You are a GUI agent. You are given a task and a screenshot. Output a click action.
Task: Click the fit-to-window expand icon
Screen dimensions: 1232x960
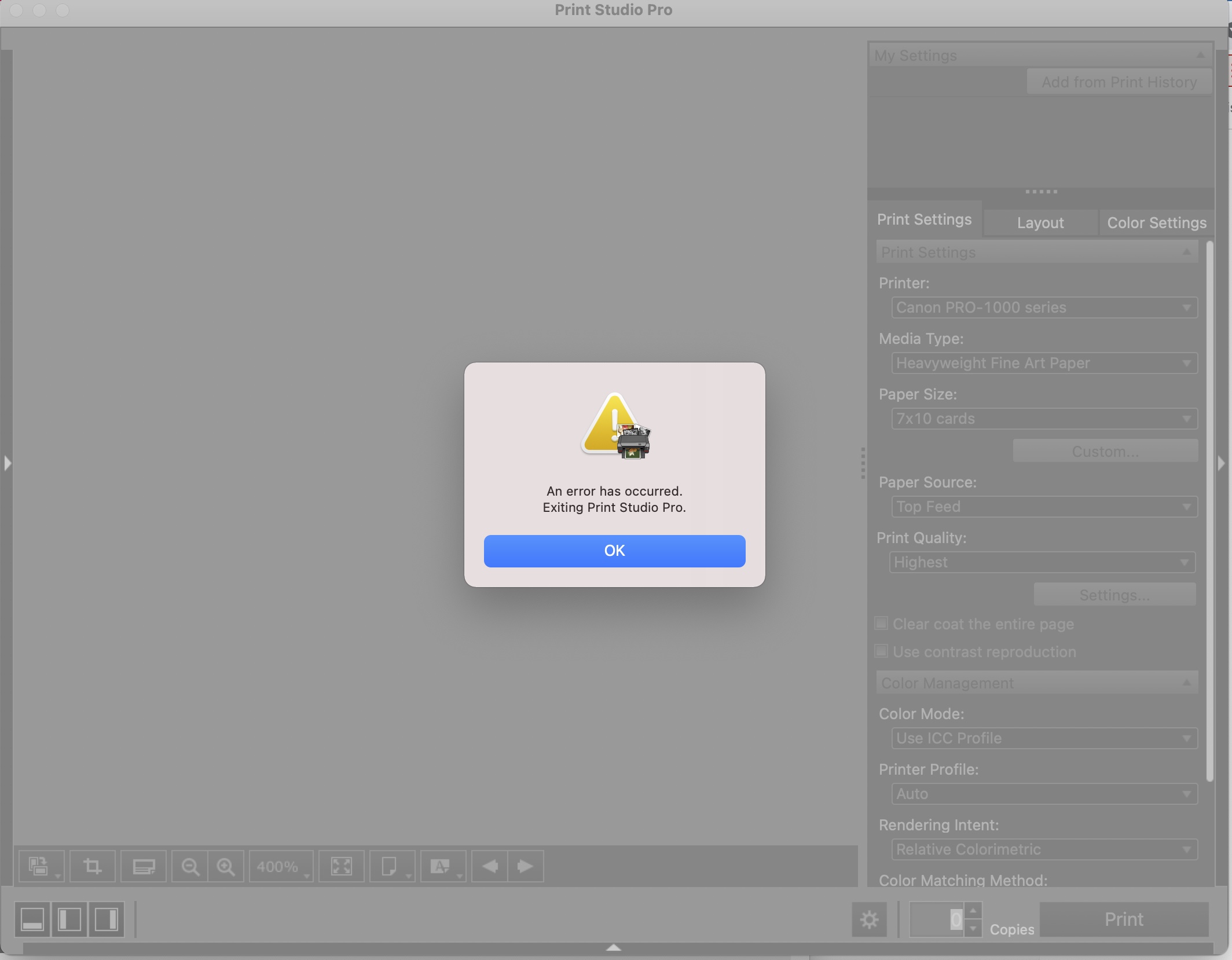click(342, 866)
